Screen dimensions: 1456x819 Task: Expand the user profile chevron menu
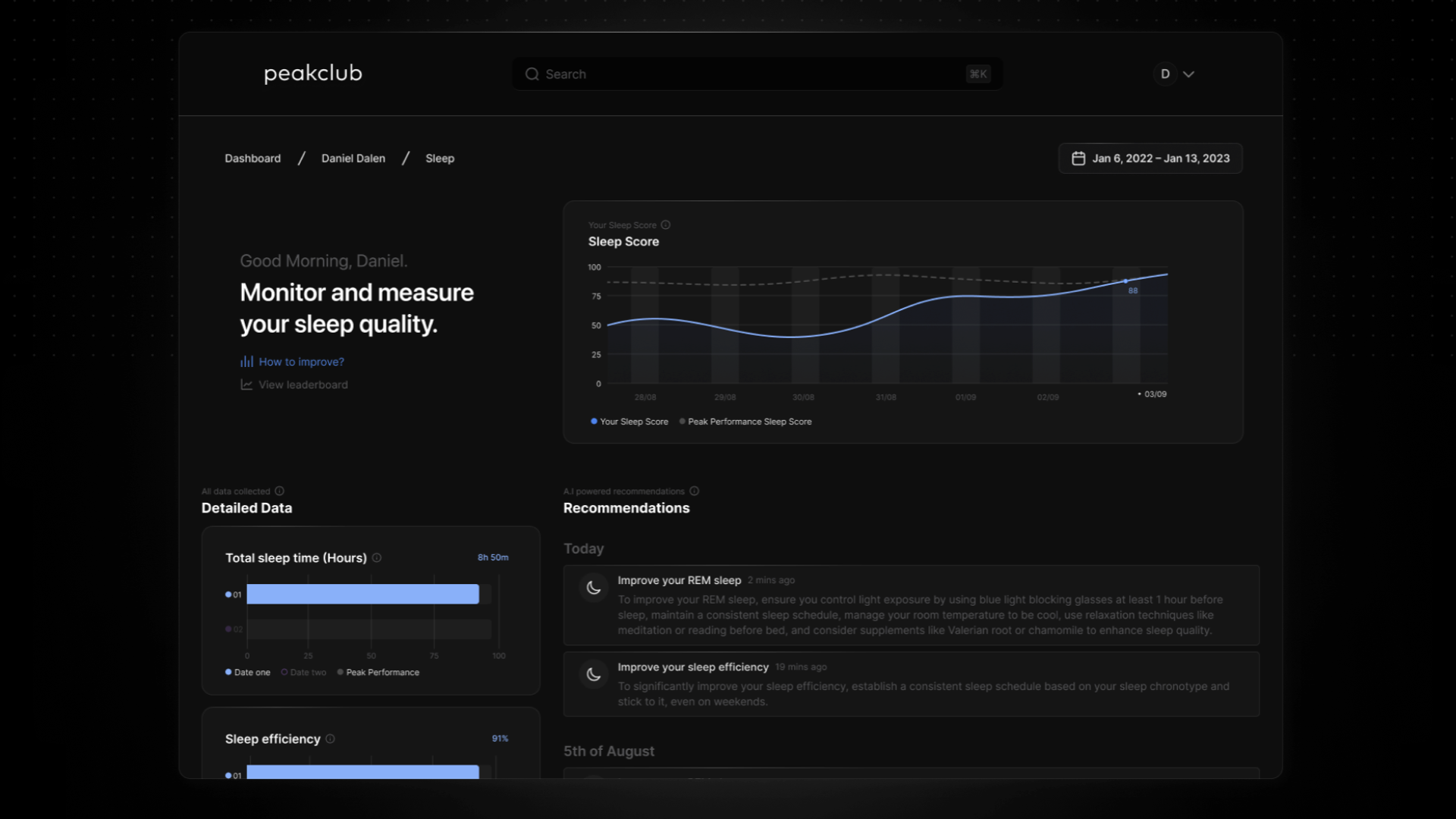(x=1188, y=74)
